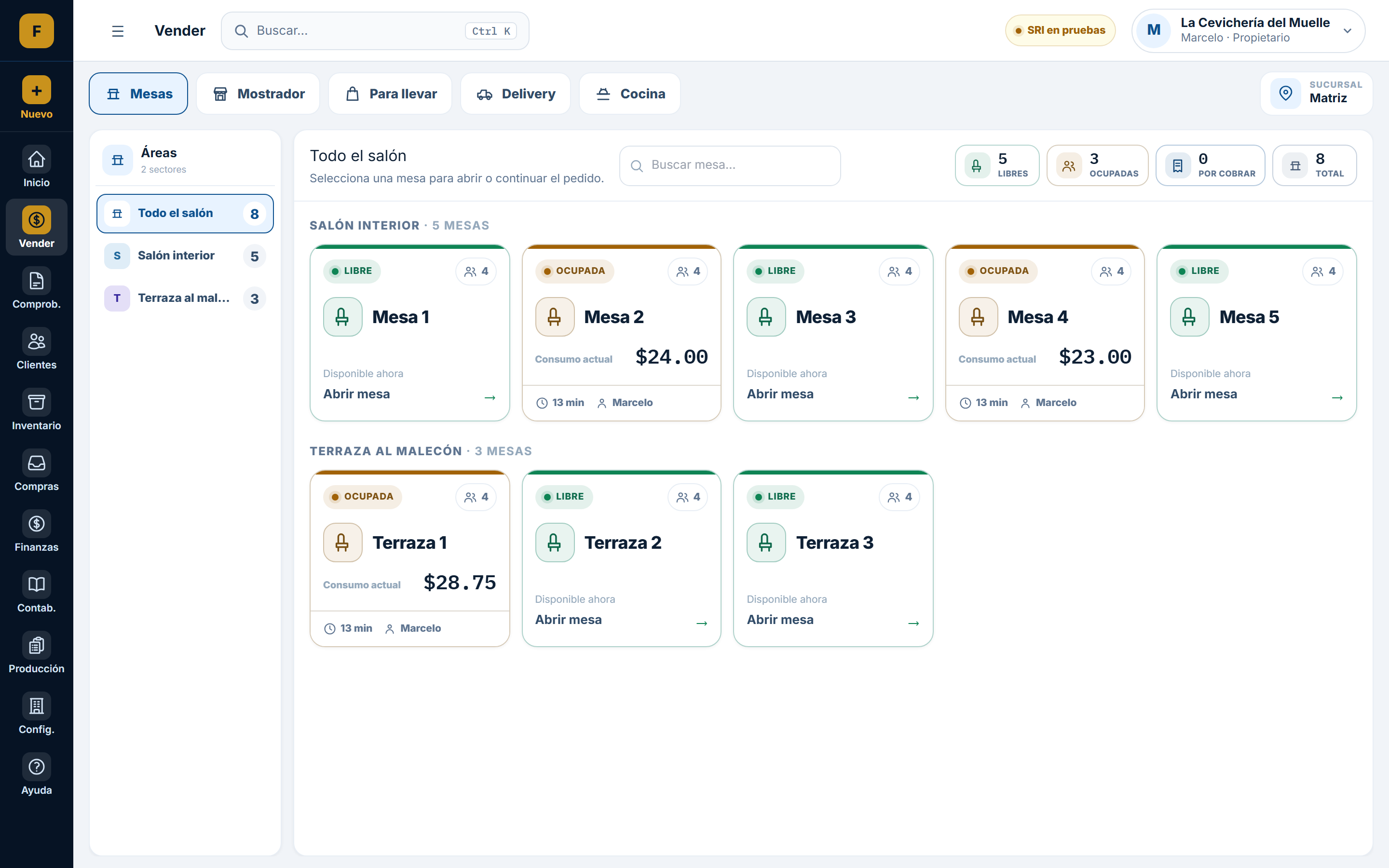Focus the Buscar global search field

(375, 31)
